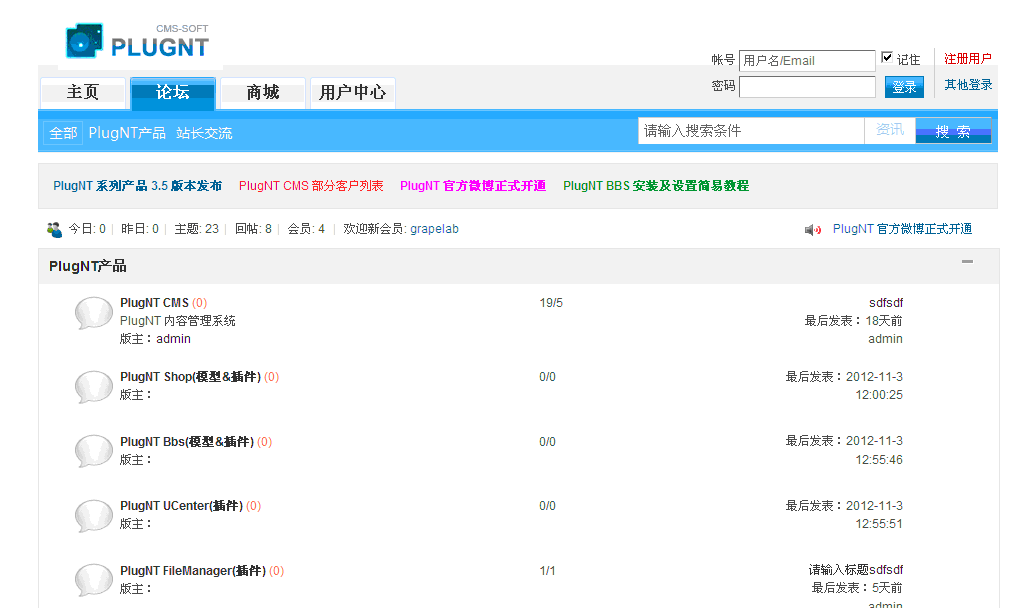Collapse the PlugNT产品 section with minus control
The height and width of the screenshot is (608, 1036).
(x=967, y=261)
